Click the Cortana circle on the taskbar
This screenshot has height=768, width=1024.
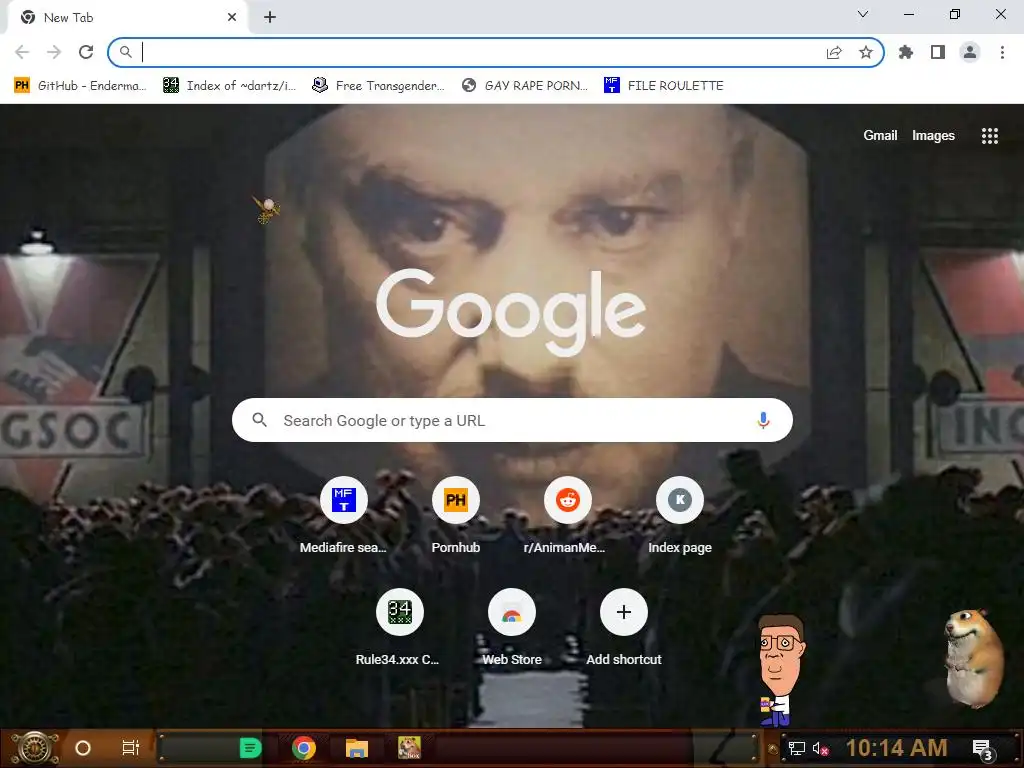click(83, 748)
